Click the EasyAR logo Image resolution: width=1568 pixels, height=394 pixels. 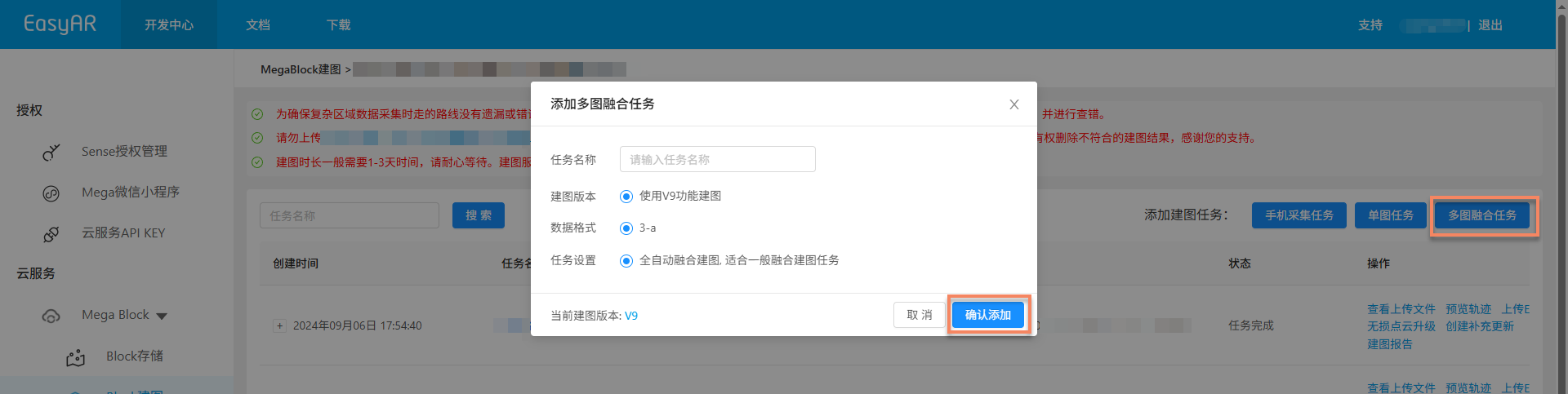60,24
